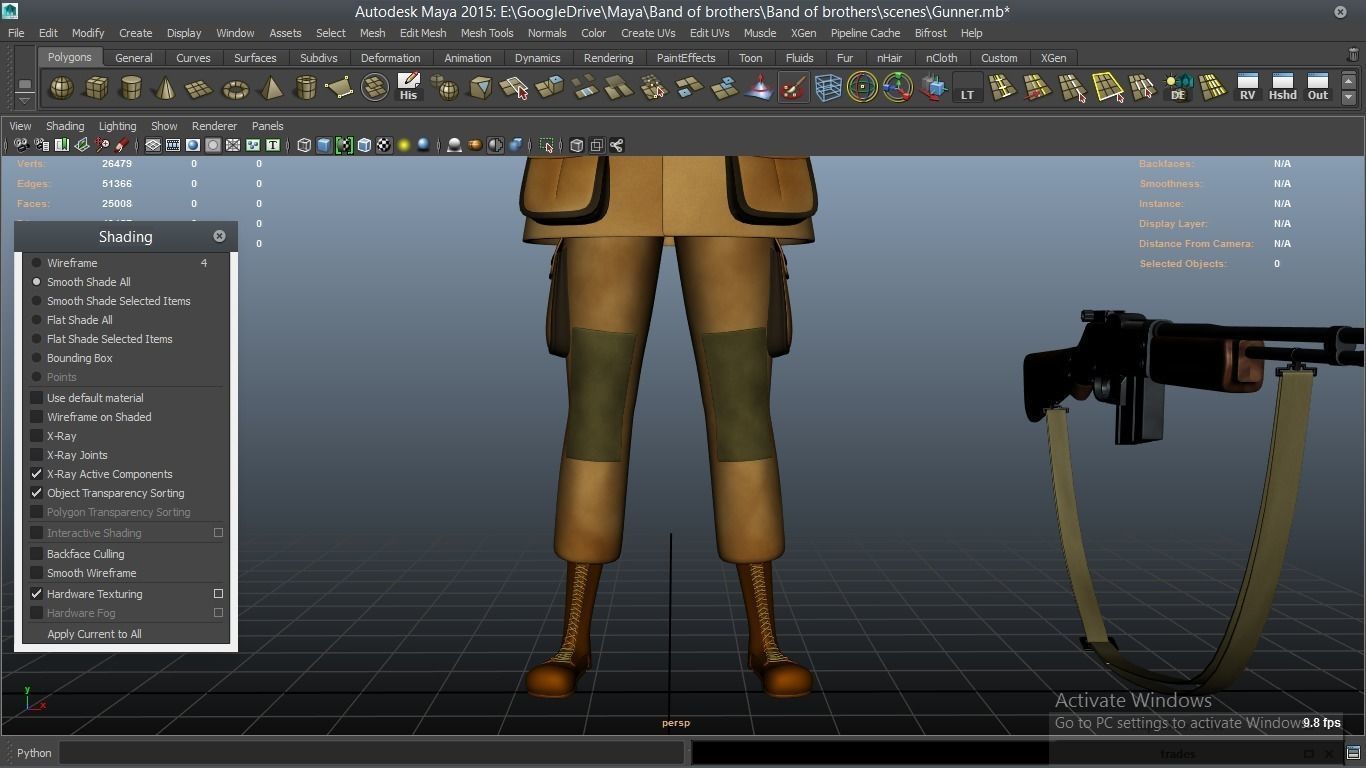Open Hardware Texturing option box
This screenshot has width=1366, height=768.
point(218,594)
